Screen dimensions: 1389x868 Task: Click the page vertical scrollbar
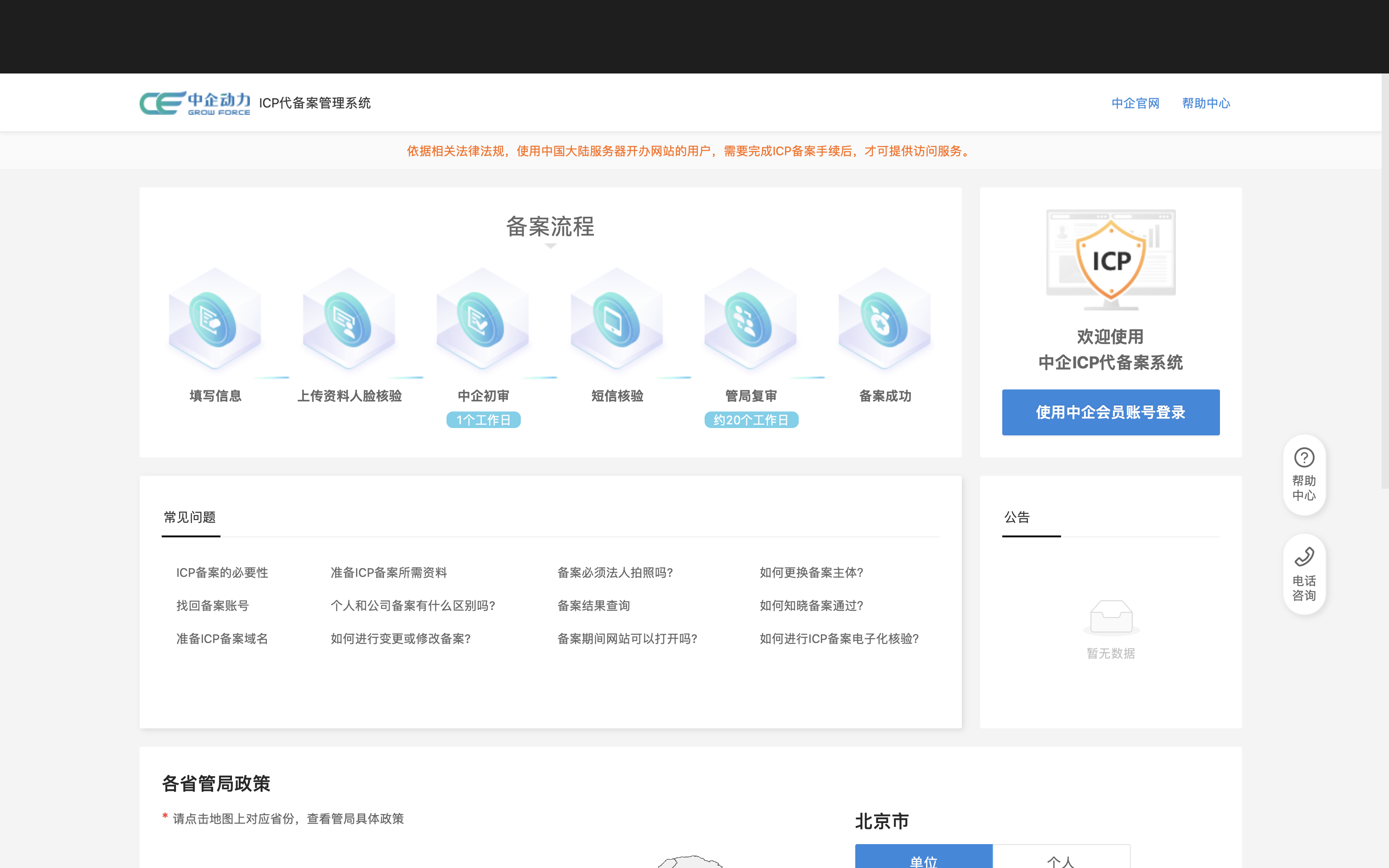pos(1385,281)
